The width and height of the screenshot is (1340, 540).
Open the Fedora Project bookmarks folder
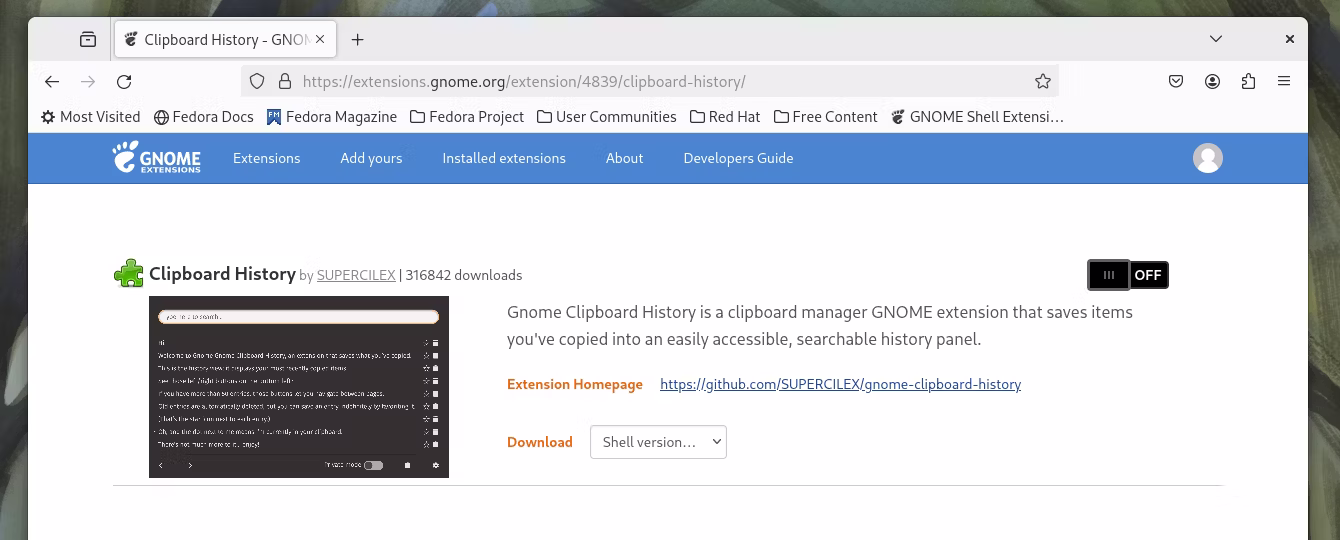[466, 117]
